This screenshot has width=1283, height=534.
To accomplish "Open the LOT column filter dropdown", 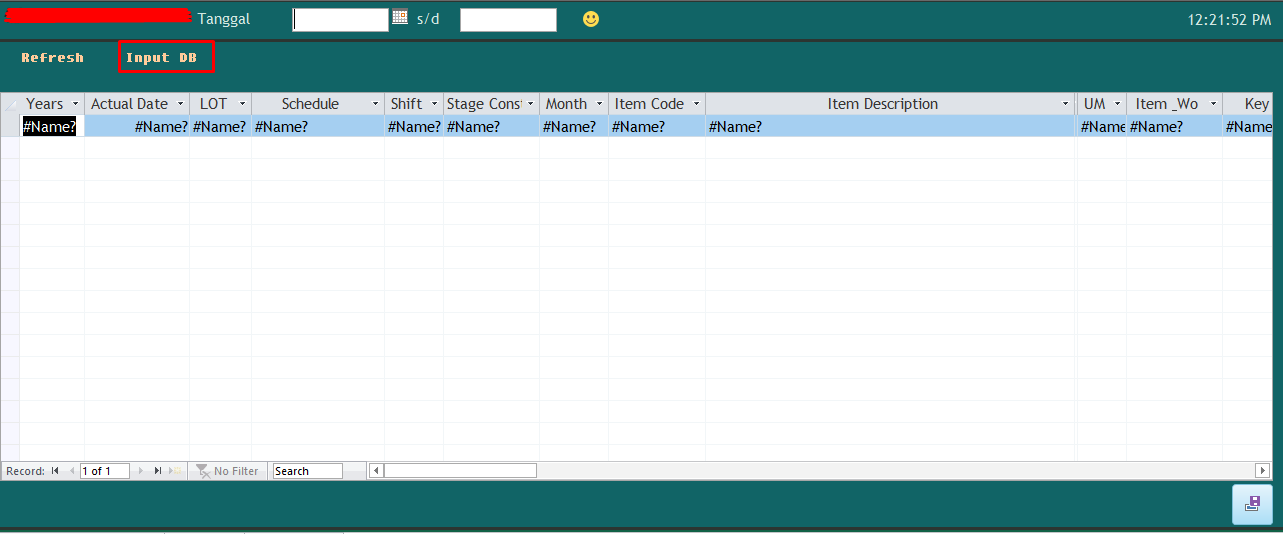I will click(242, 104).
